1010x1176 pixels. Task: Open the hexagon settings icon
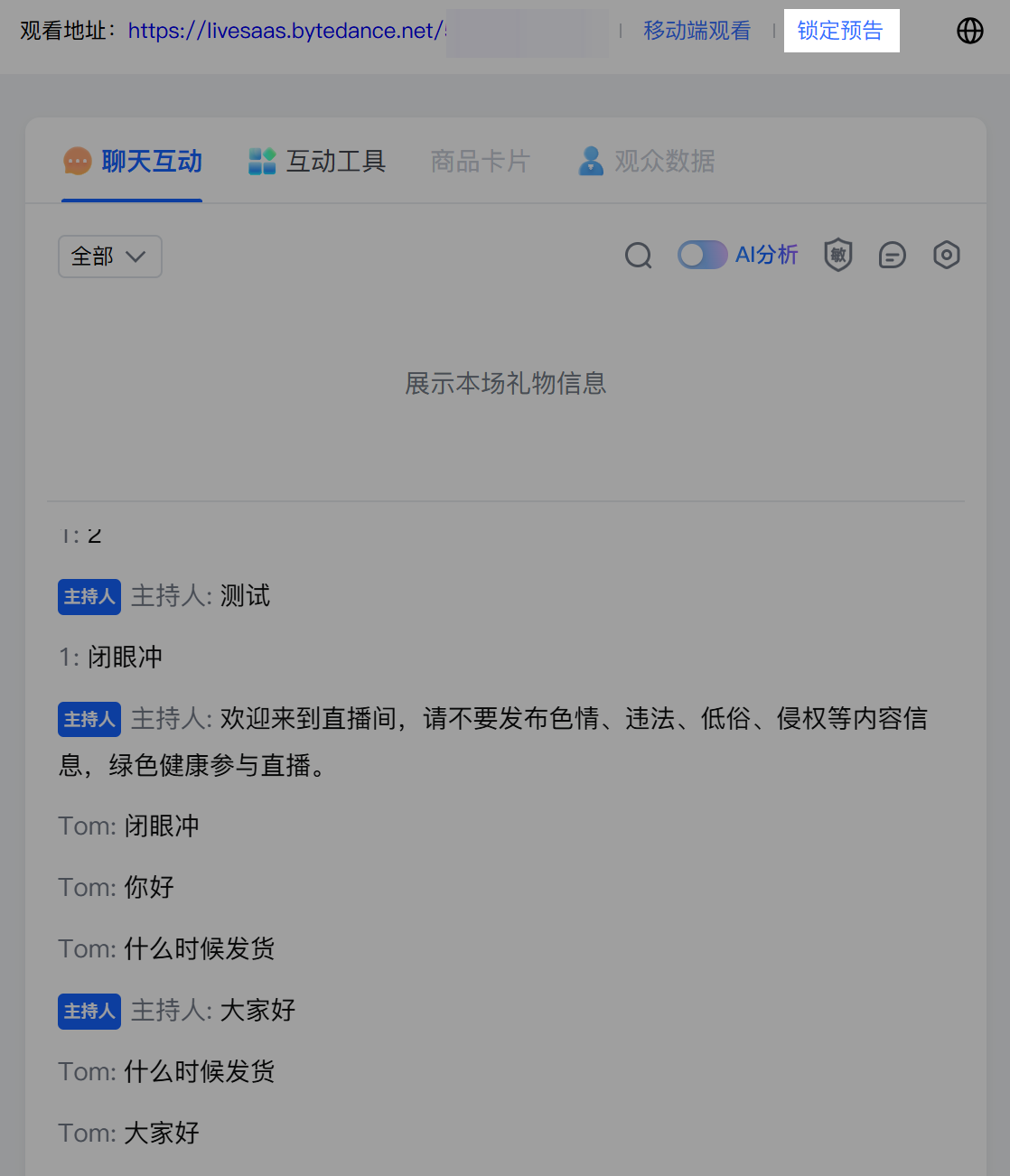click(947, 256)
